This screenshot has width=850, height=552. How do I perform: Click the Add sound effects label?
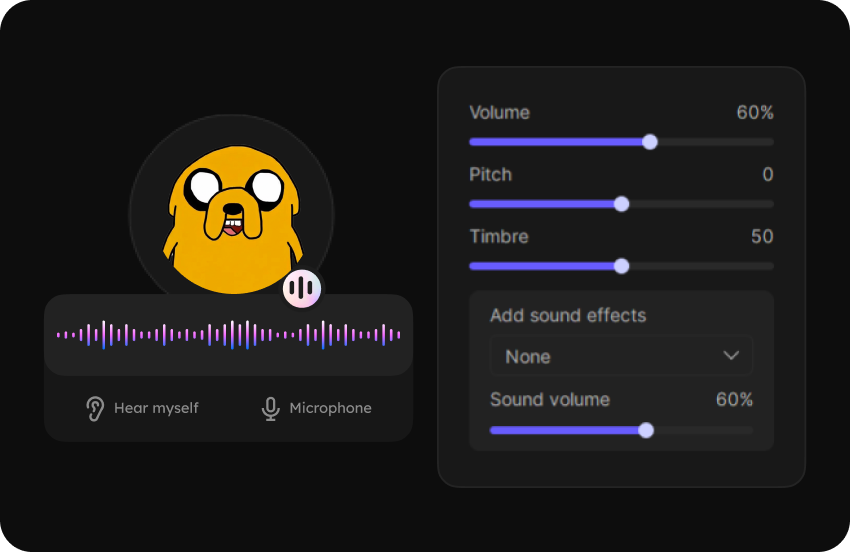tap(568, 316)
